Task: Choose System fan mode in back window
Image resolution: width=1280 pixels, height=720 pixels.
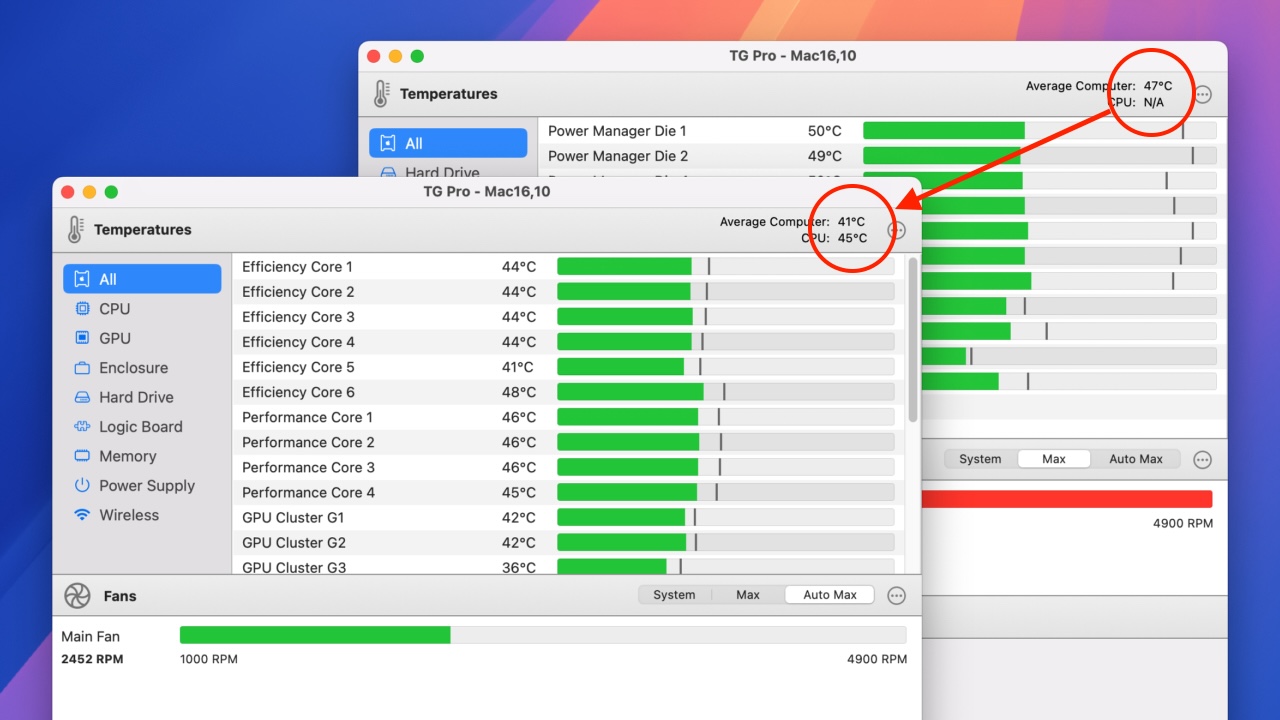Action: point(980,459)
